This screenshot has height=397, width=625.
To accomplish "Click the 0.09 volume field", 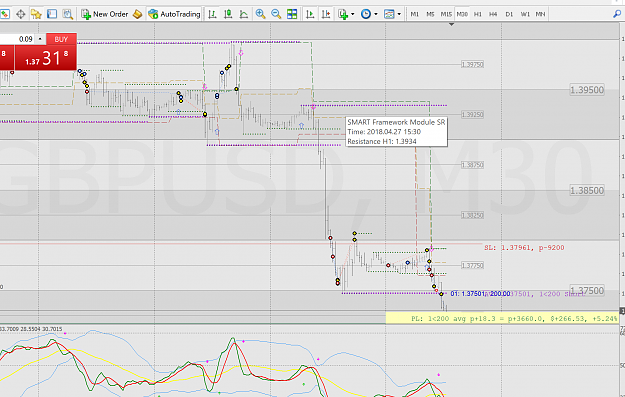I will click(18, 39).
